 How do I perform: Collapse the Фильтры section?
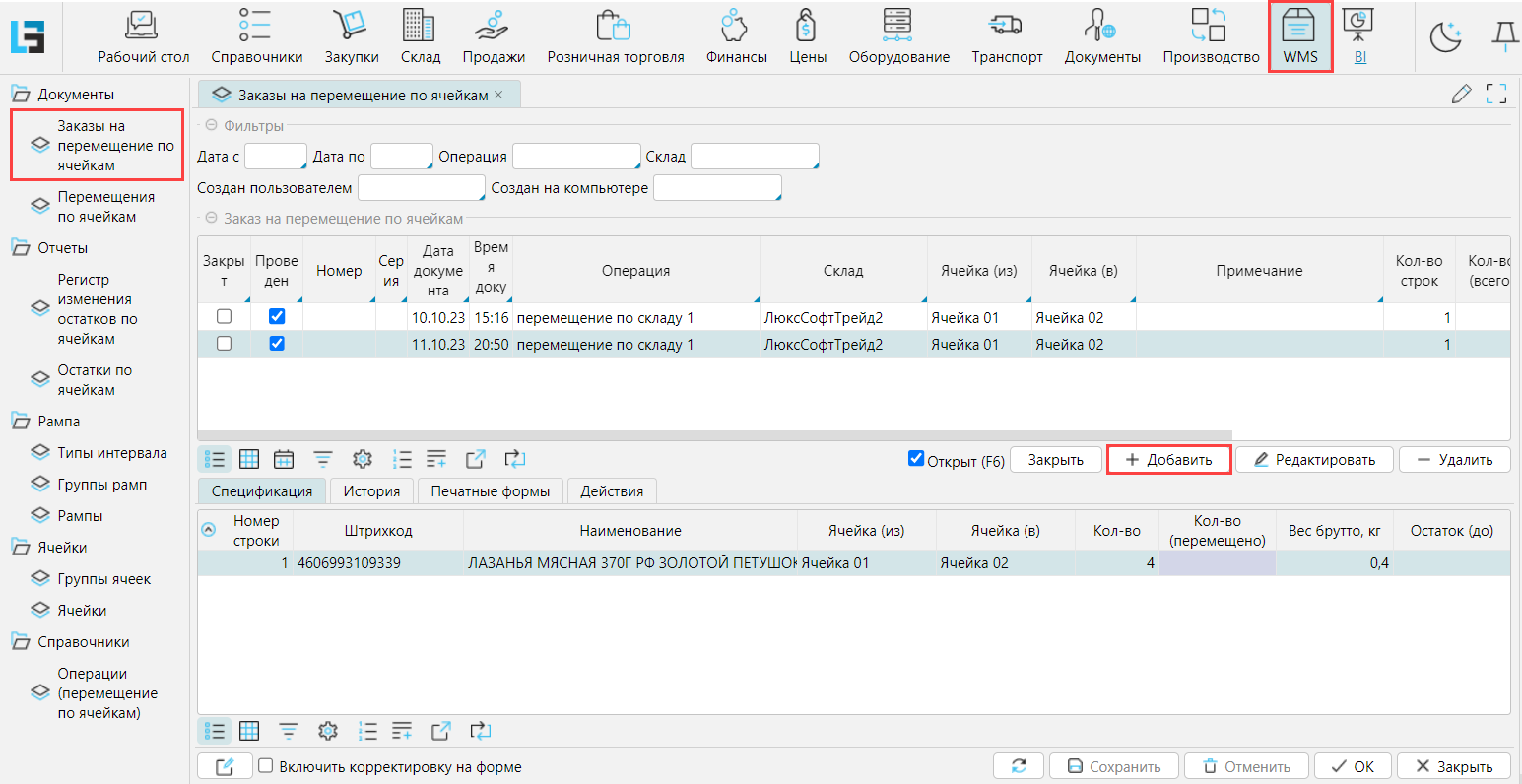pos(211,126)
